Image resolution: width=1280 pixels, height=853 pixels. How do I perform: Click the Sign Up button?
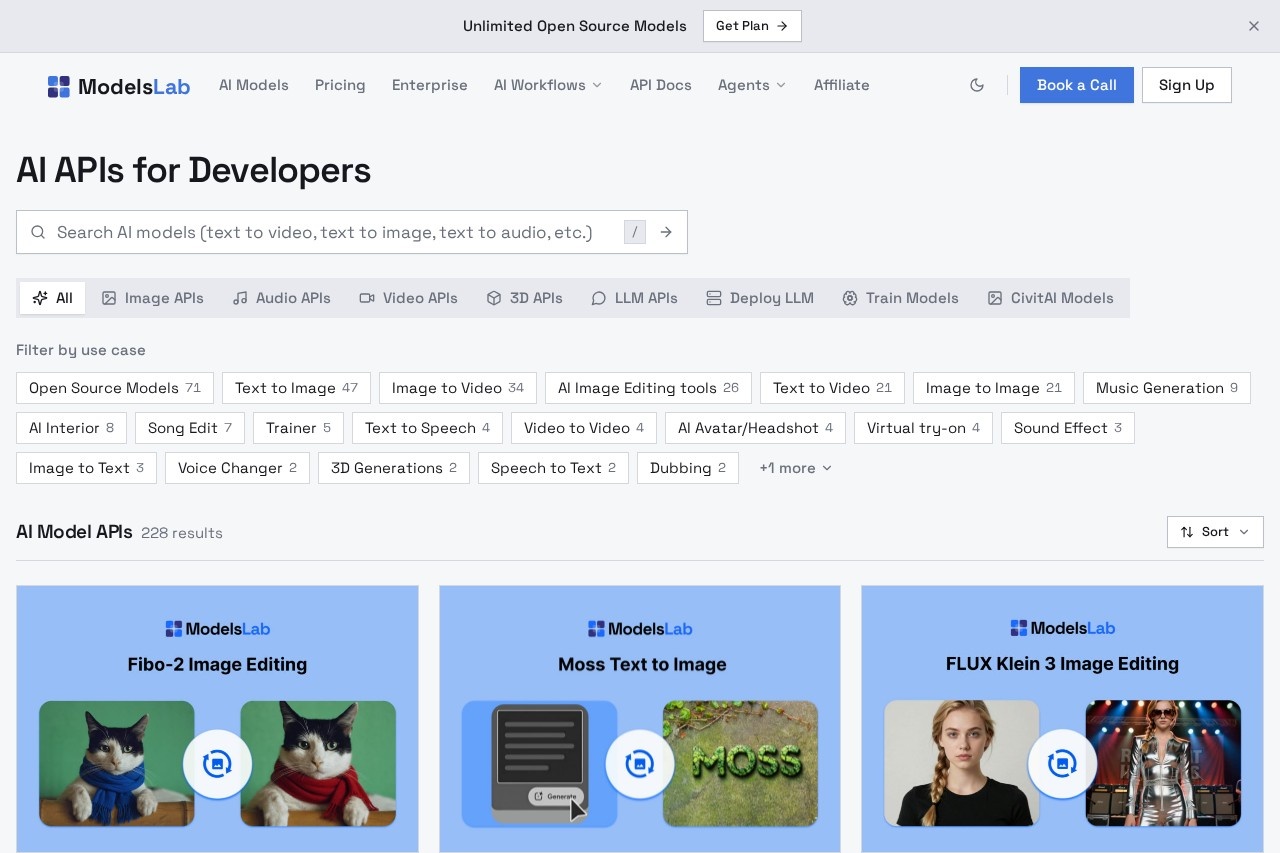coord(1187,85)
